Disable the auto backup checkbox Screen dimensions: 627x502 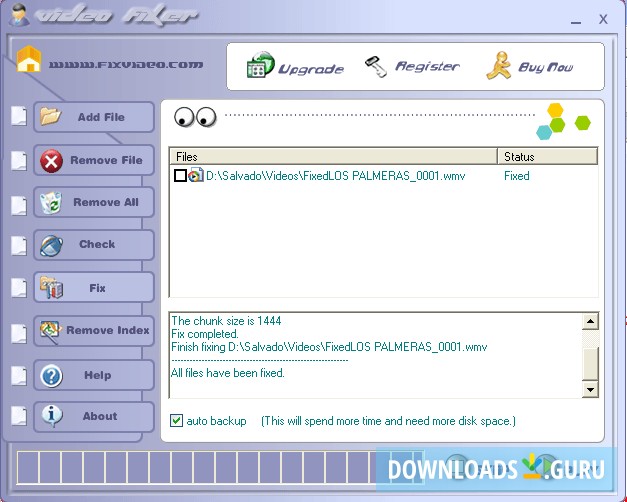point(176,421)
